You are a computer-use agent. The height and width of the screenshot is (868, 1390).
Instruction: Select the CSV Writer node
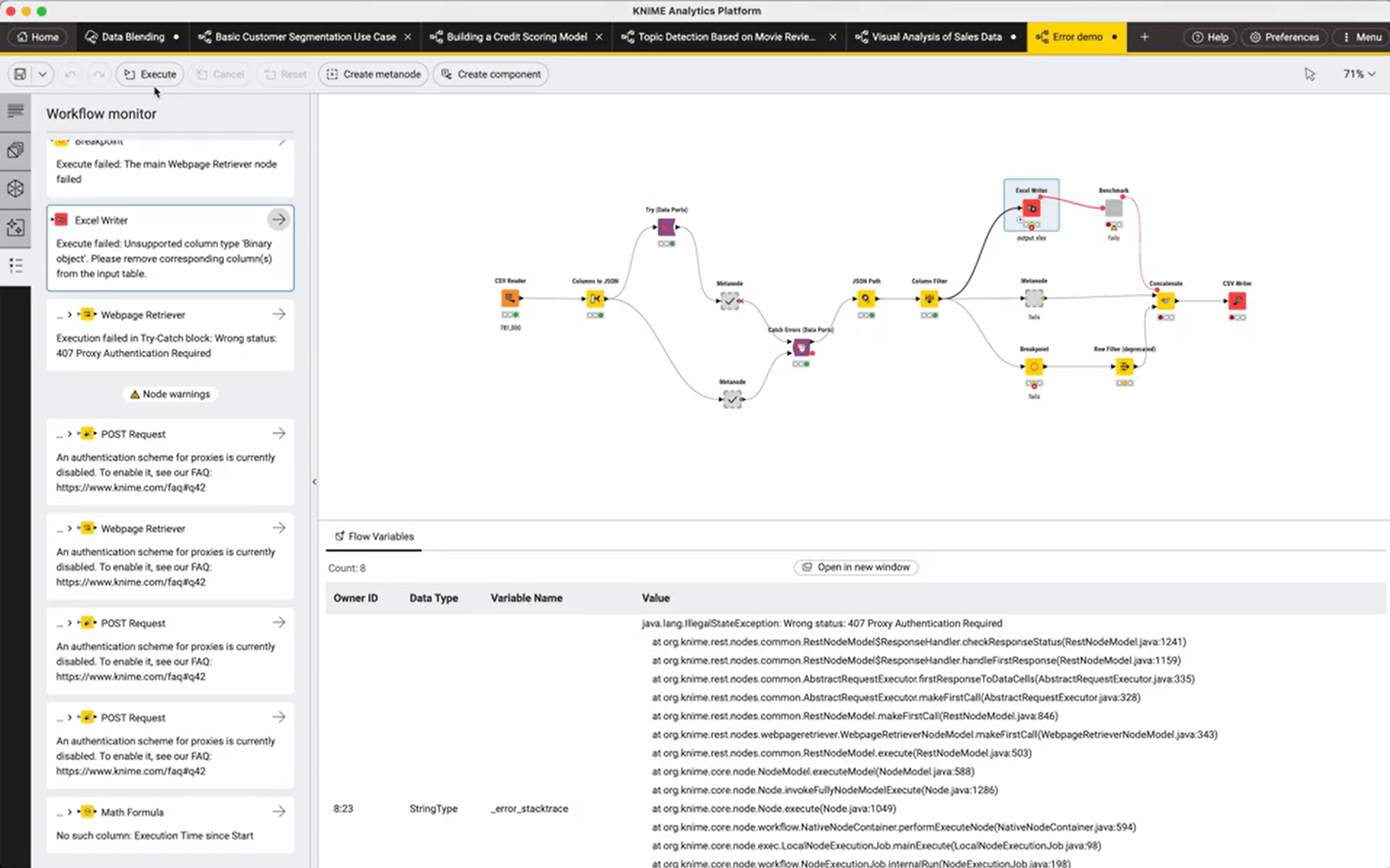(1237, 301)
